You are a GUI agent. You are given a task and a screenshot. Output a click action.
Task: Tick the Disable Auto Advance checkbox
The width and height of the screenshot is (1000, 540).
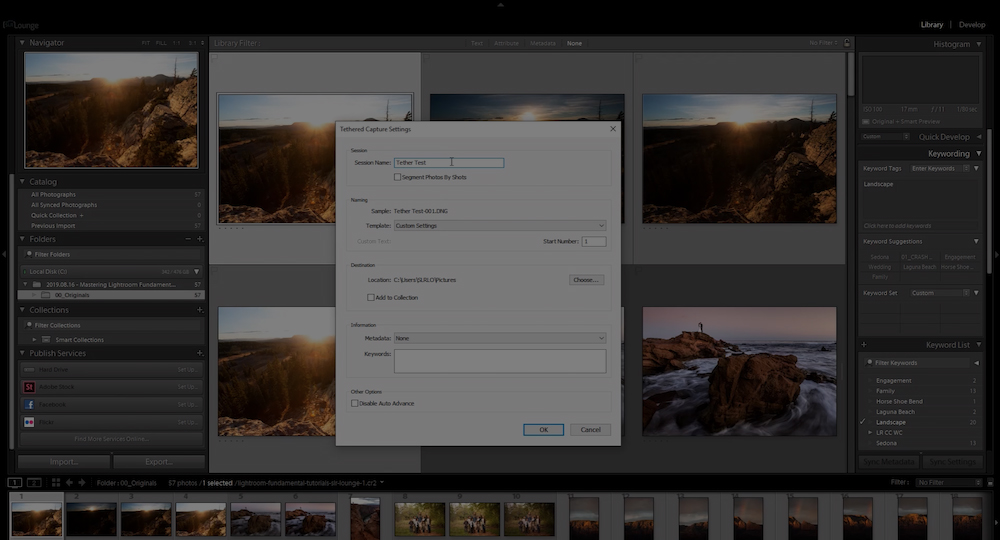pyautogui.click(x=355, y=404)
